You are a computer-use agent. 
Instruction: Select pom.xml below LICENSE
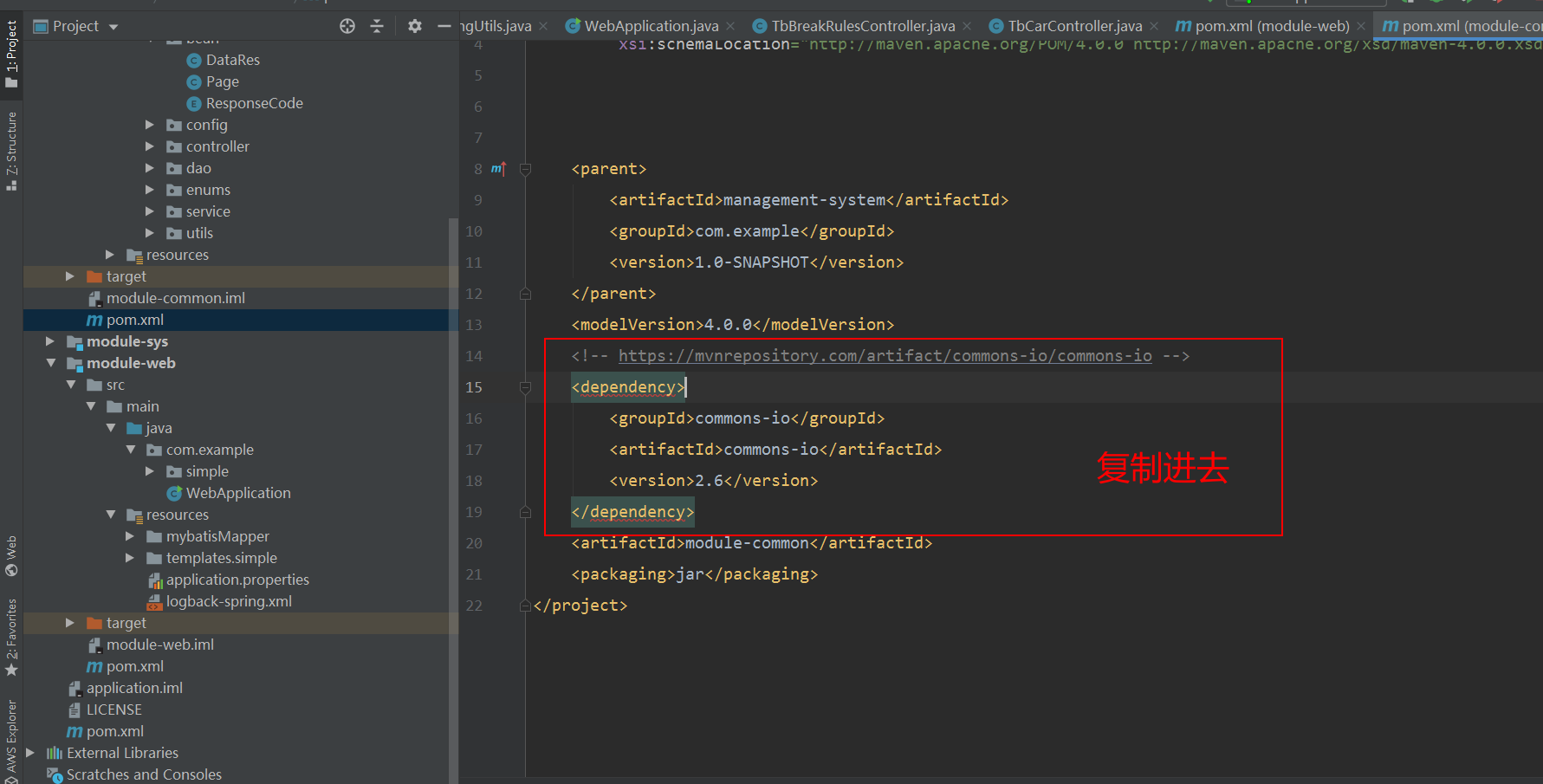click(115, 731)
